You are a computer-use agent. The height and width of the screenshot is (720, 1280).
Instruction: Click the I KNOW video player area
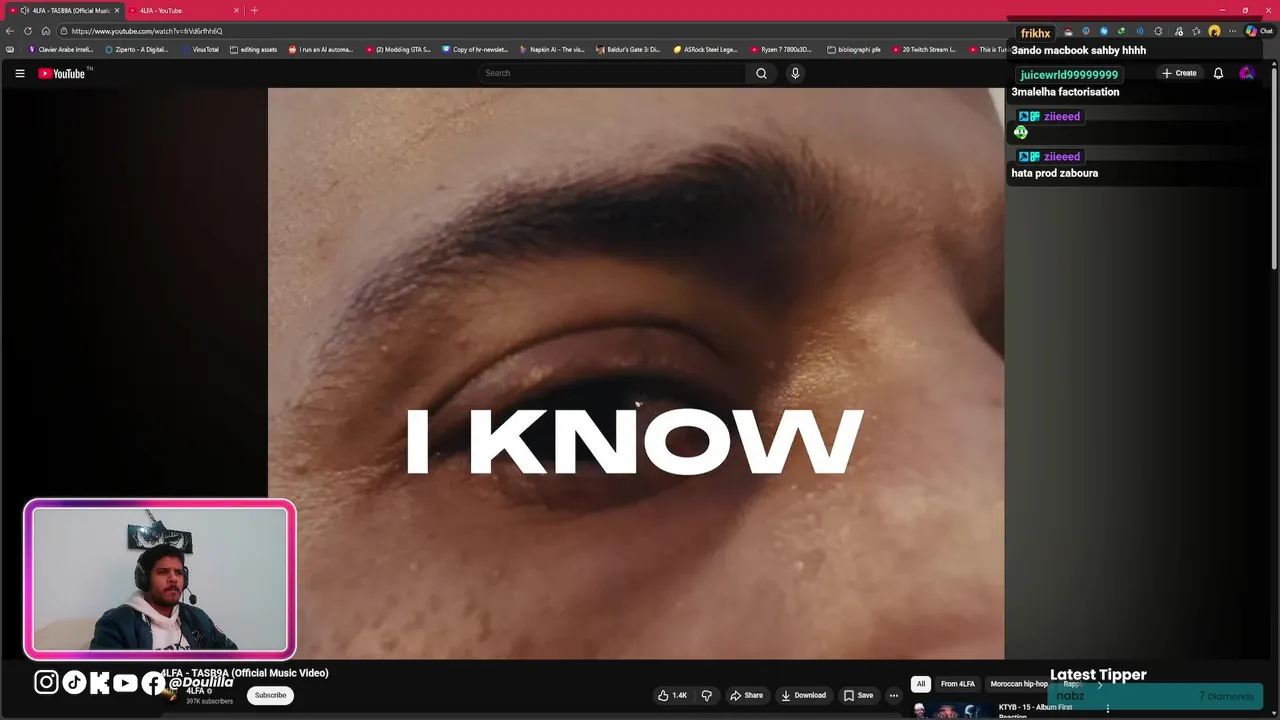636,373
